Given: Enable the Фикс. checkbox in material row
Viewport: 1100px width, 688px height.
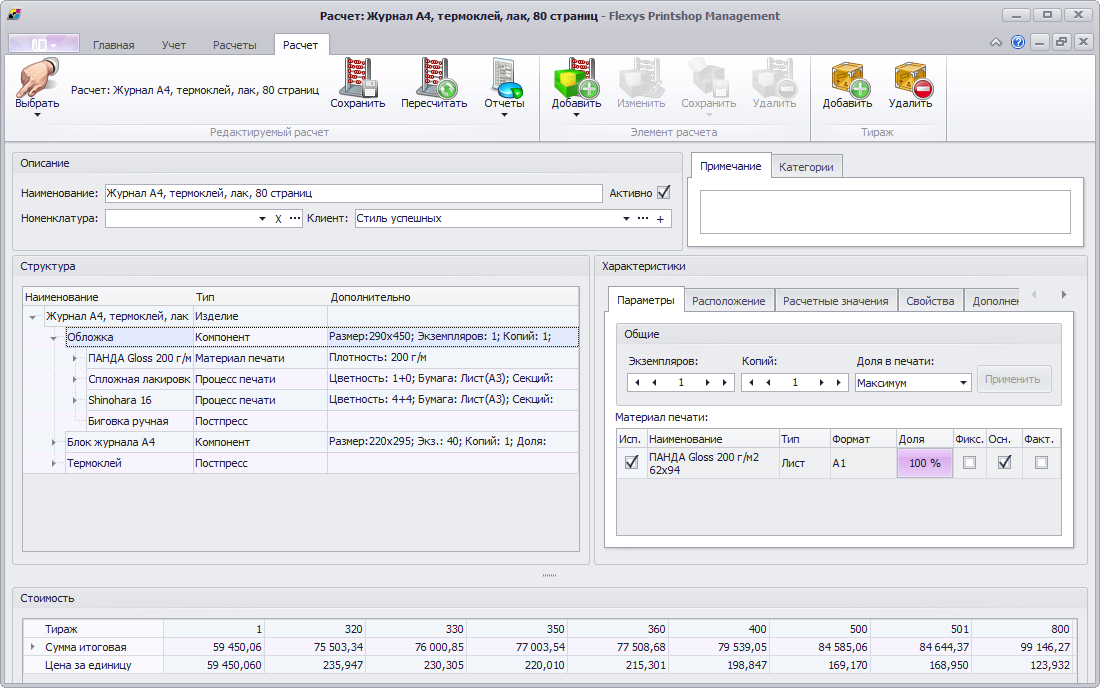Looking at the screenshot, I should tap(969, 462).
